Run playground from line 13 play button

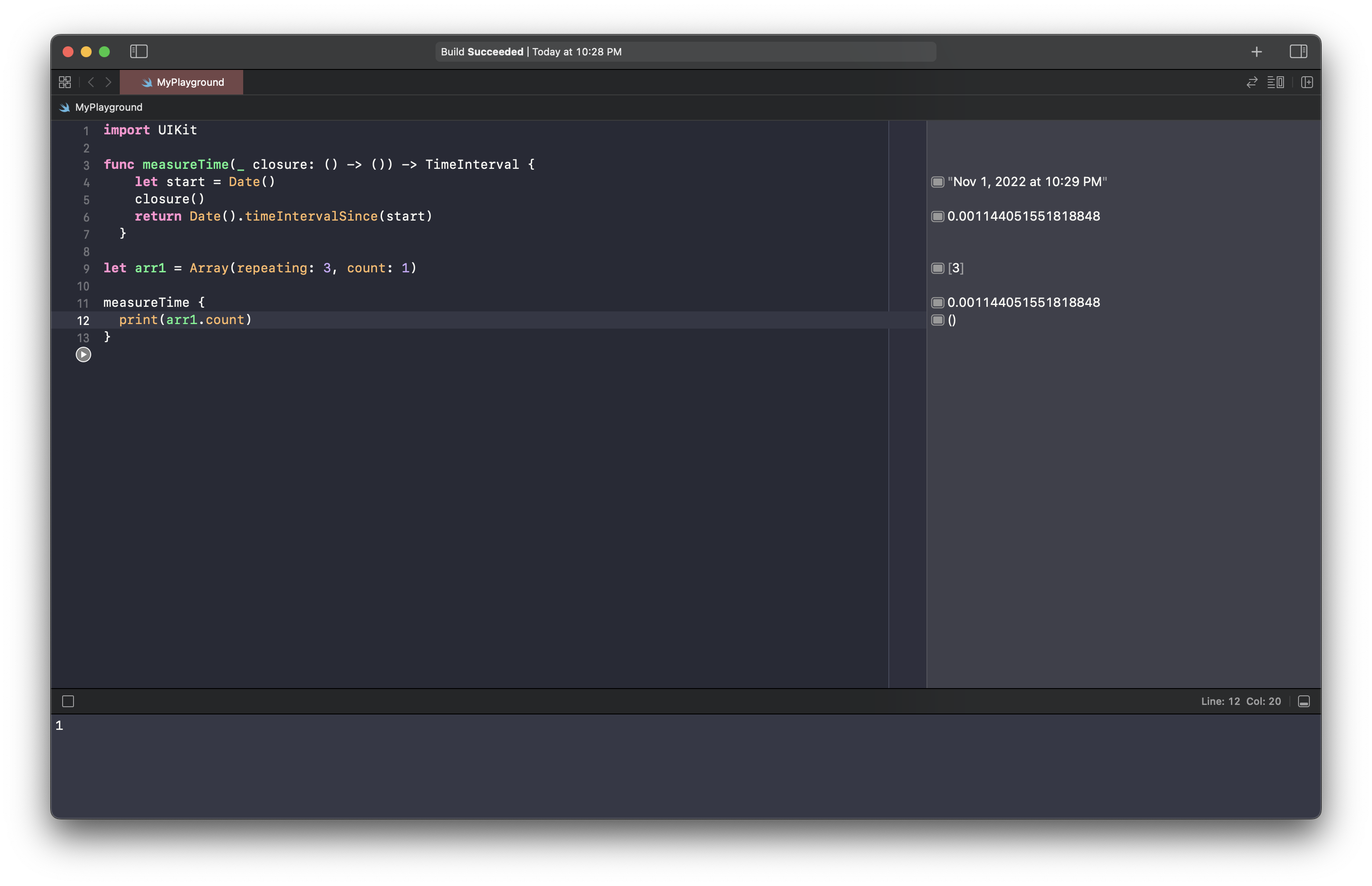click(83, 354)
